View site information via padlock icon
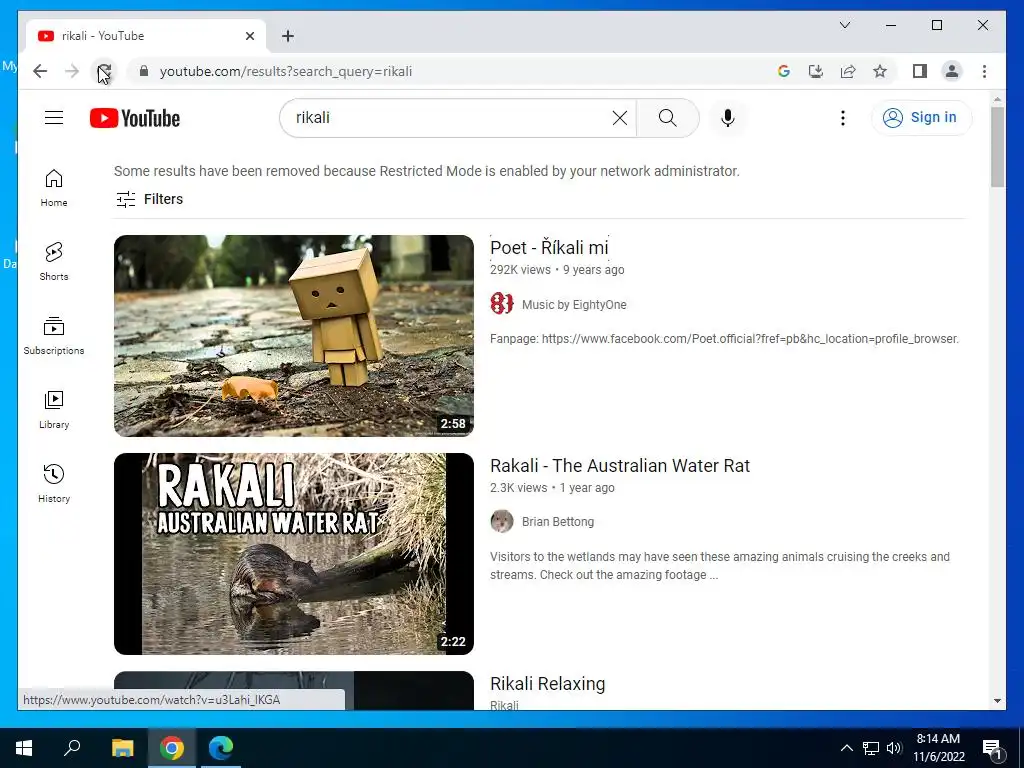 pos(144,71)
